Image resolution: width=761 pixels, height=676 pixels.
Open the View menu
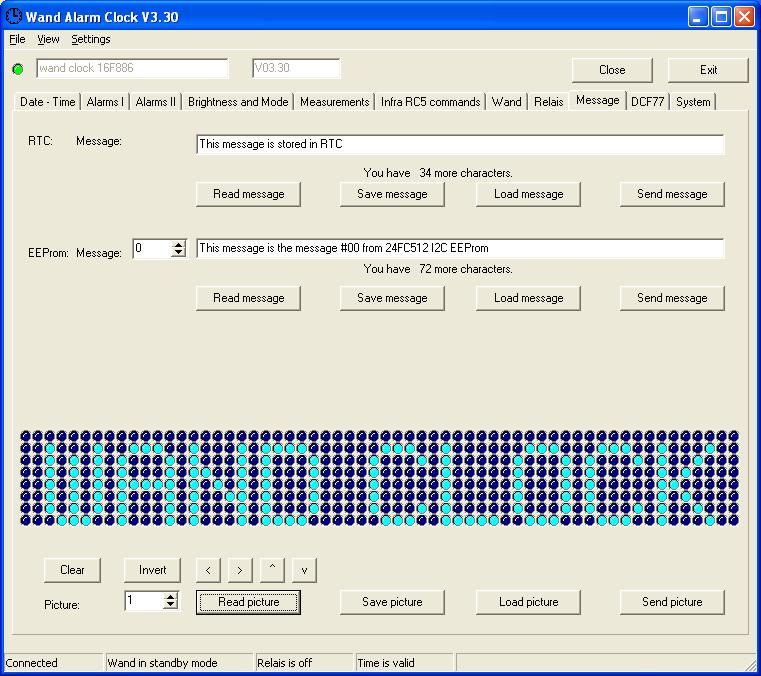[x=48, y=39]
